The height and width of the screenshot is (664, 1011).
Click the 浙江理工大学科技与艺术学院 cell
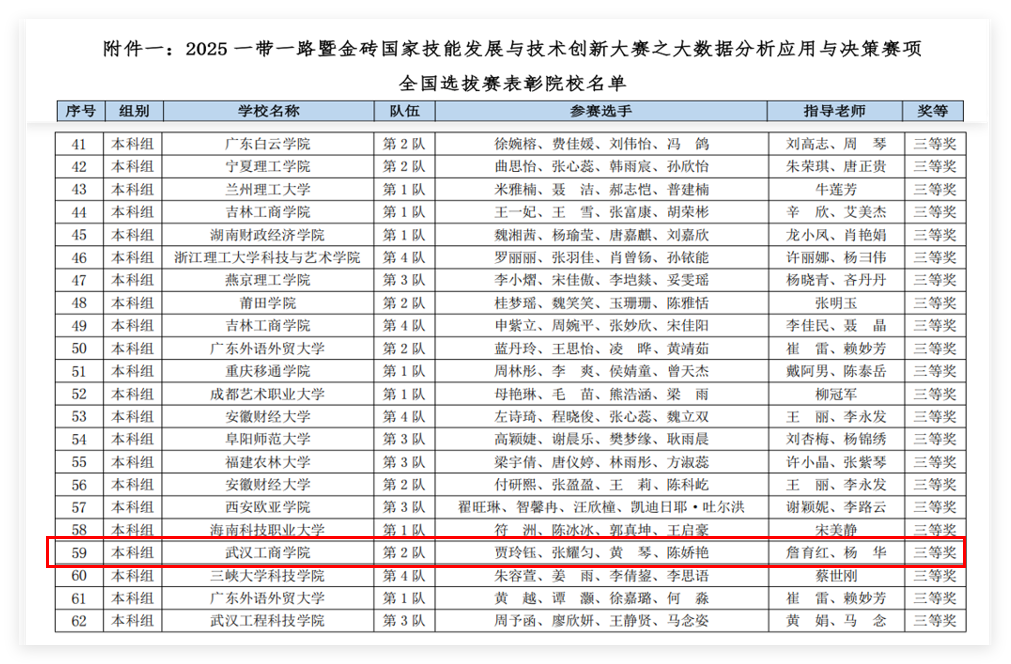(x=268, y=257)
